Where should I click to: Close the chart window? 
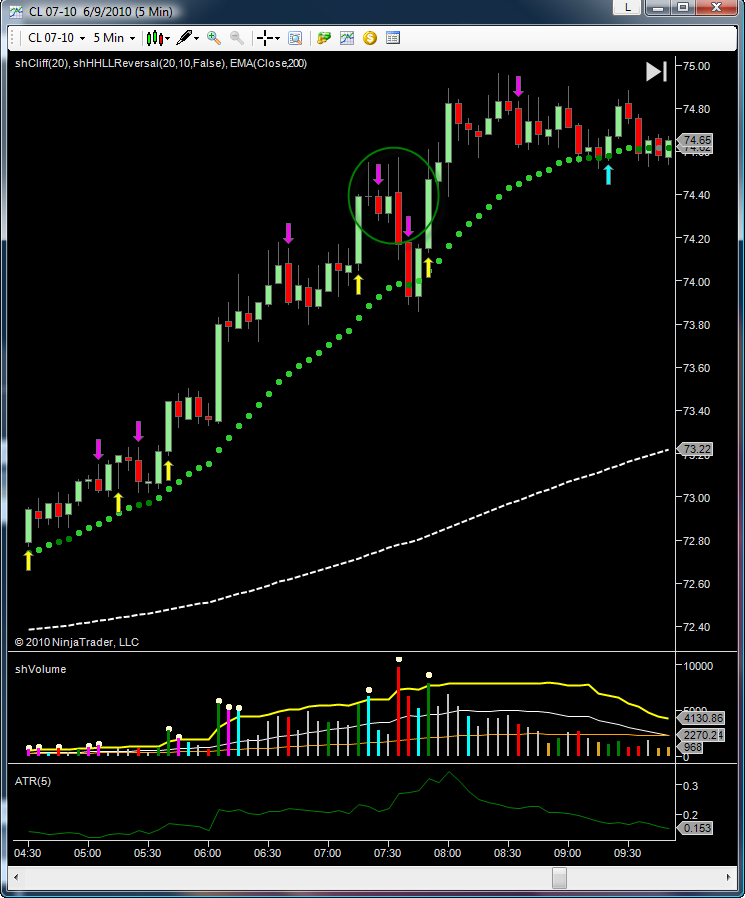pos(716,7)
